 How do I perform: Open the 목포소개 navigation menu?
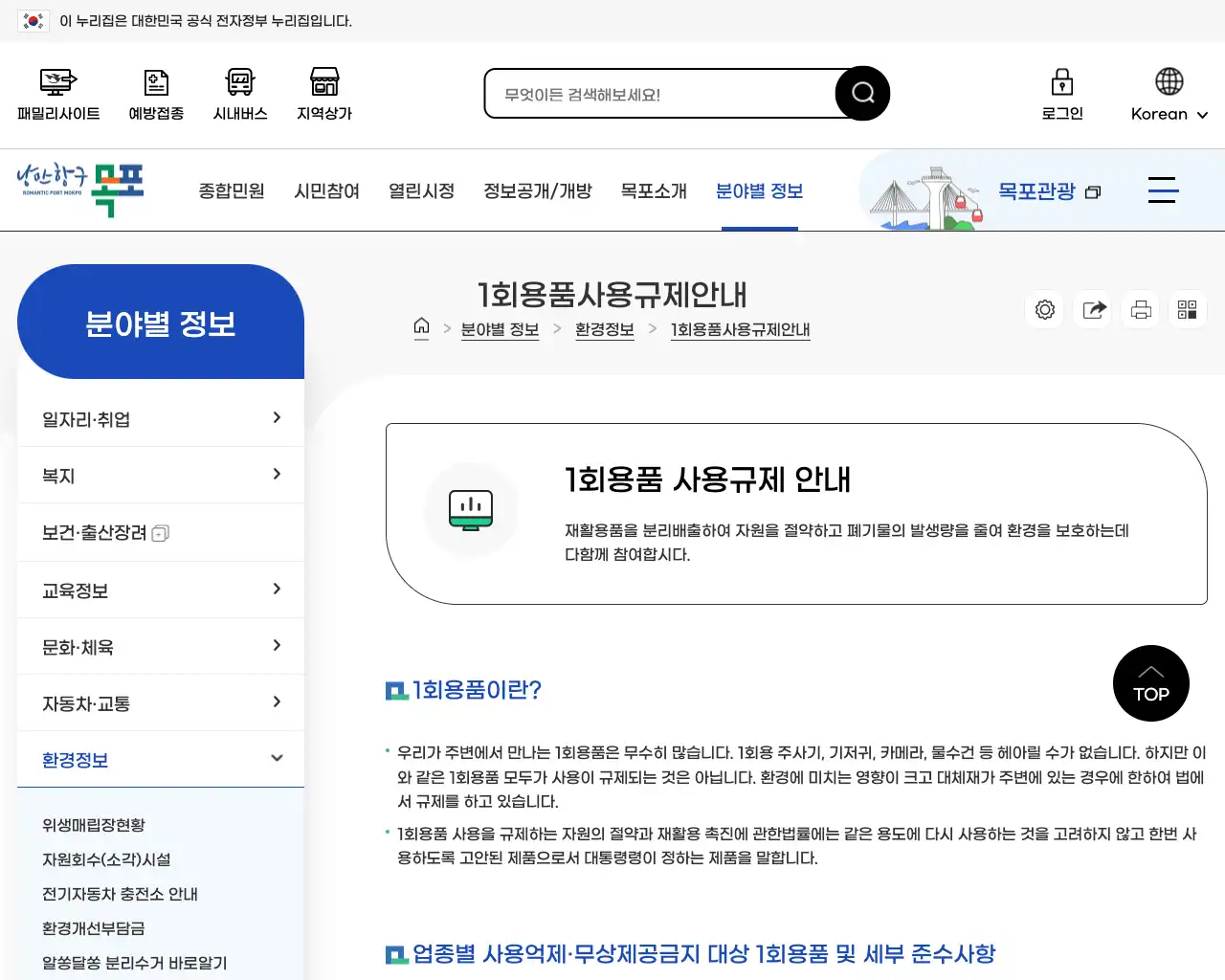click(x=654, y=190)
